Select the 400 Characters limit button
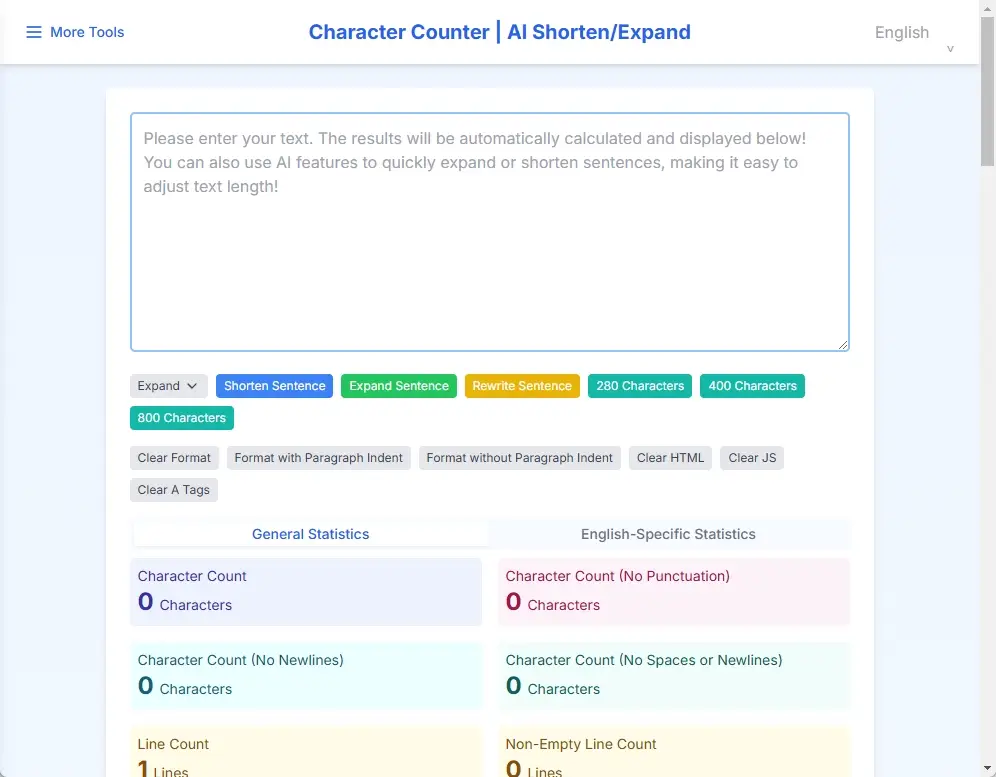 pos(752,386)
